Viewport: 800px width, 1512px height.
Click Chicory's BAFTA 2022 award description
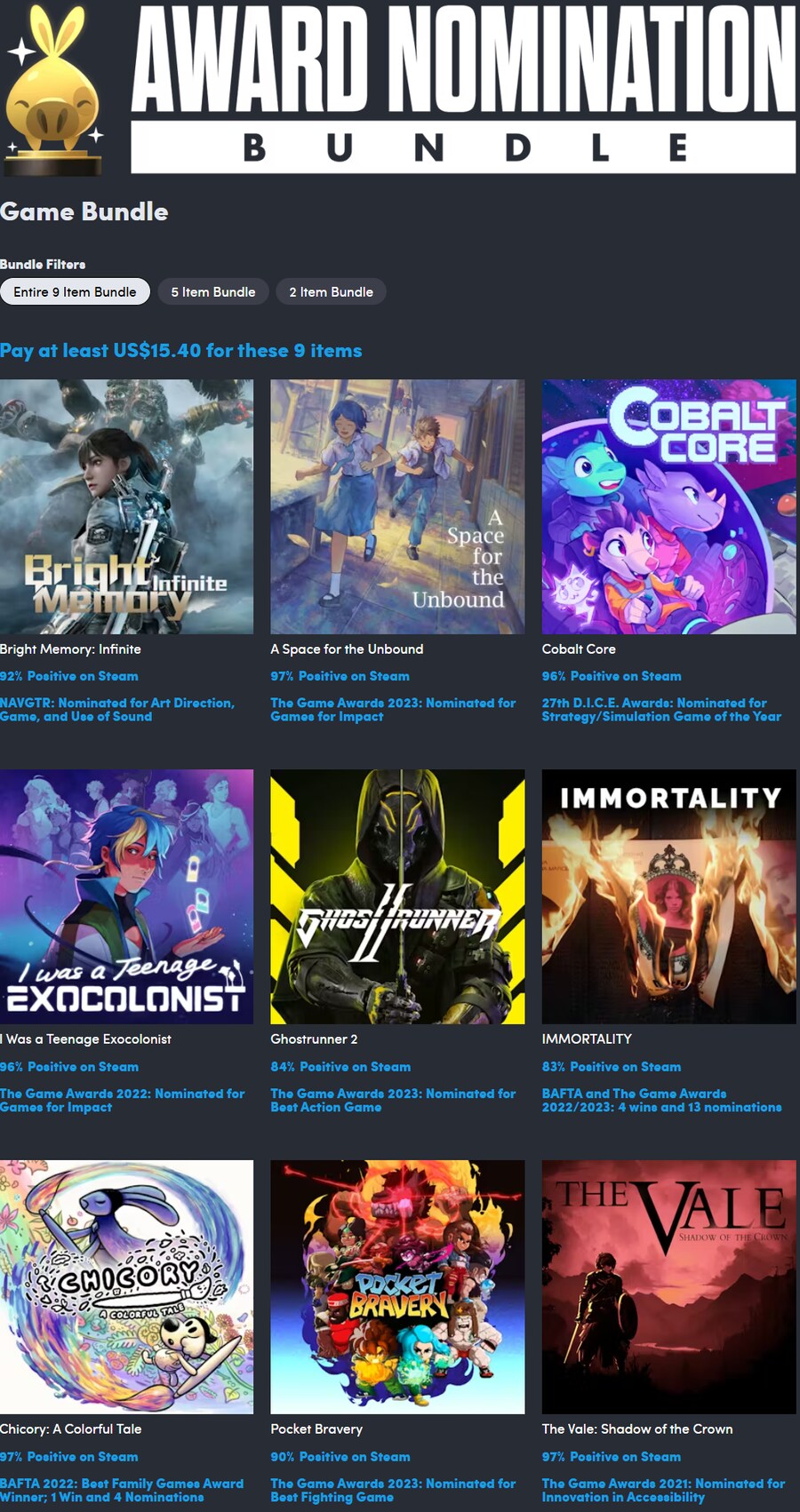[x=122, y=1490]
